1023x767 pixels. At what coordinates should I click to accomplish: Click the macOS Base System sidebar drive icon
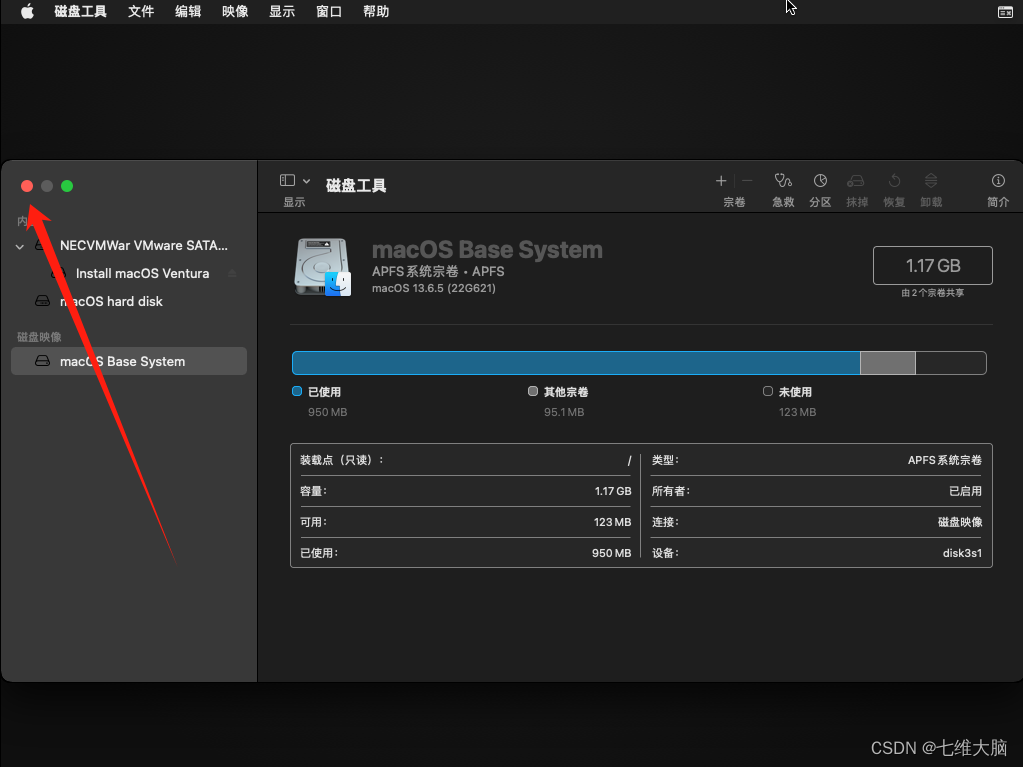pos(42,361)
